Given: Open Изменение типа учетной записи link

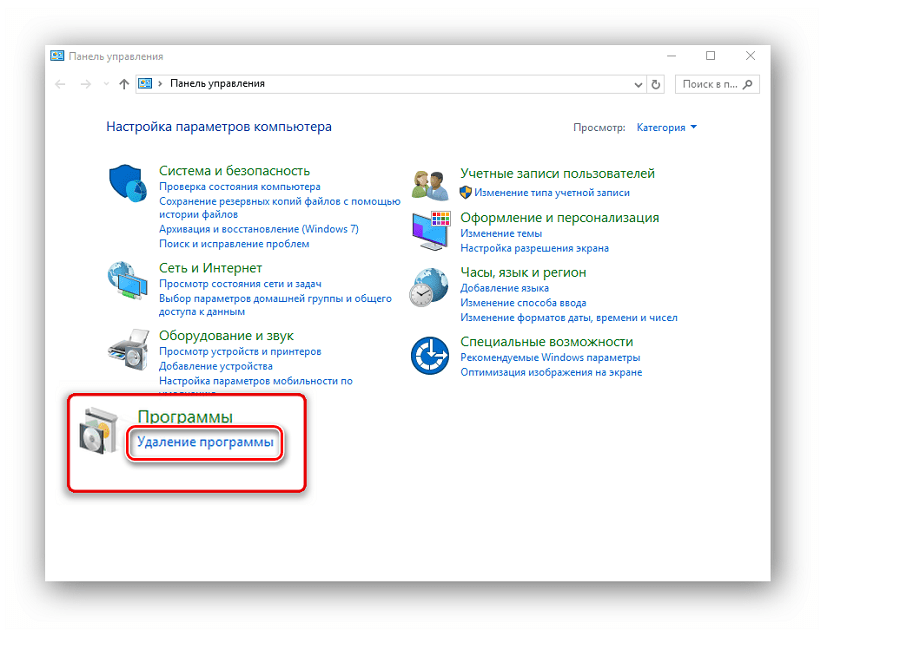Looking at the screenshot, I should pos(552,192).
